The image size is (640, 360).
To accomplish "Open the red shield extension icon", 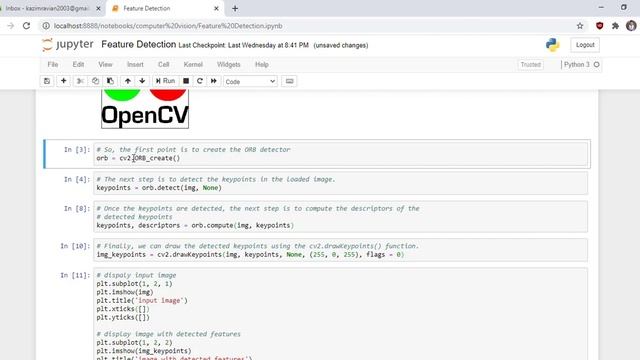I will pos(599,26).
